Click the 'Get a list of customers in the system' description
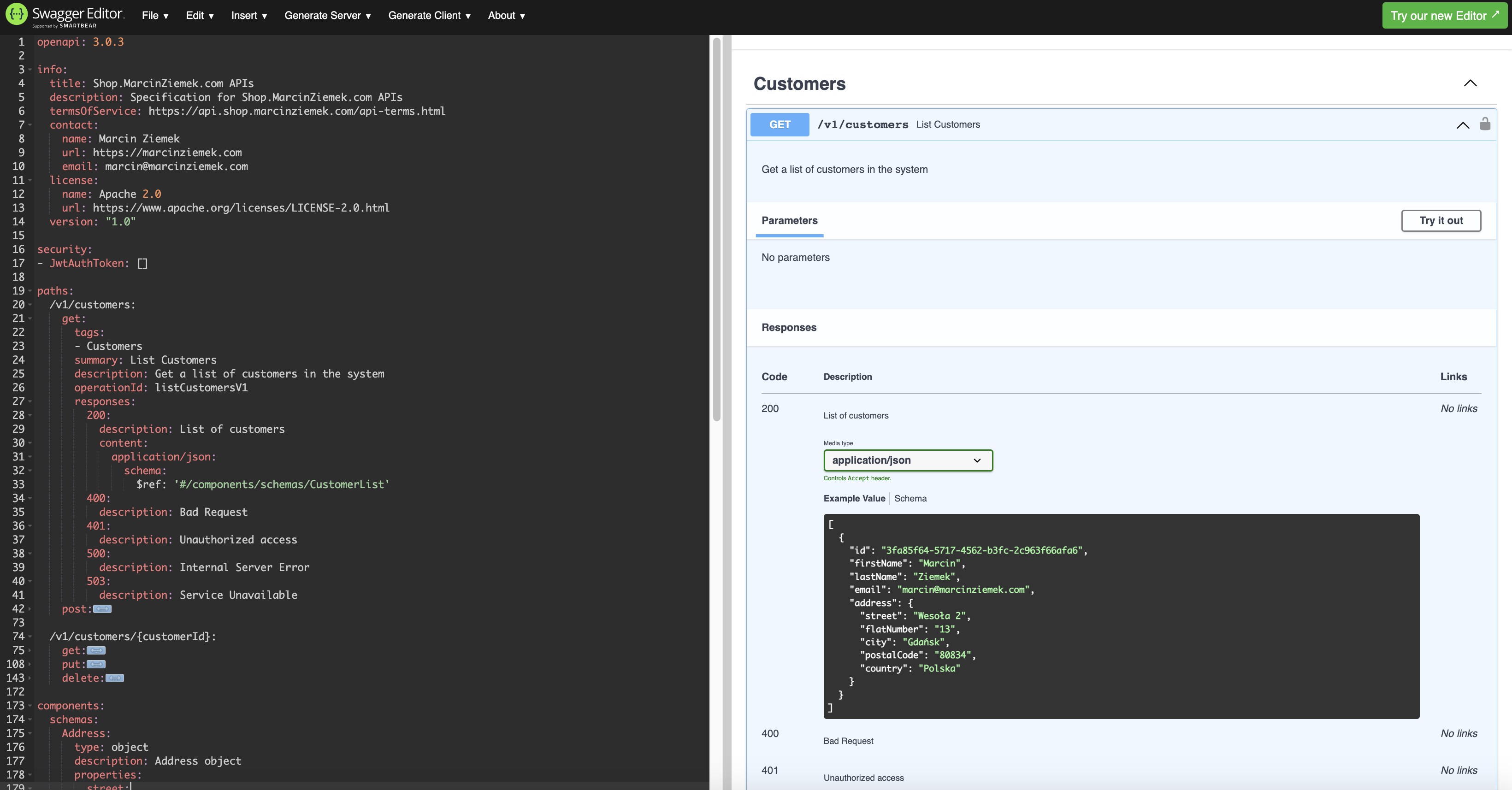Viewport: 1512px width, 790px height. [x=845, y=170]
